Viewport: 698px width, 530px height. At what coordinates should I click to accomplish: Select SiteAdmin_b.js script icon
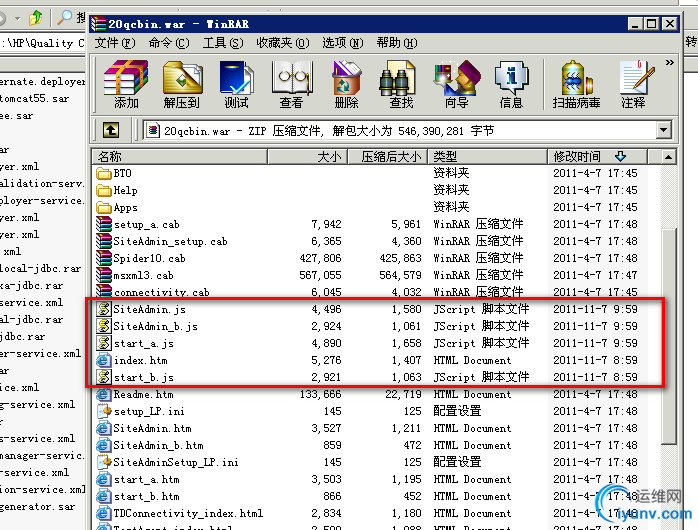(x=104, y=326)
